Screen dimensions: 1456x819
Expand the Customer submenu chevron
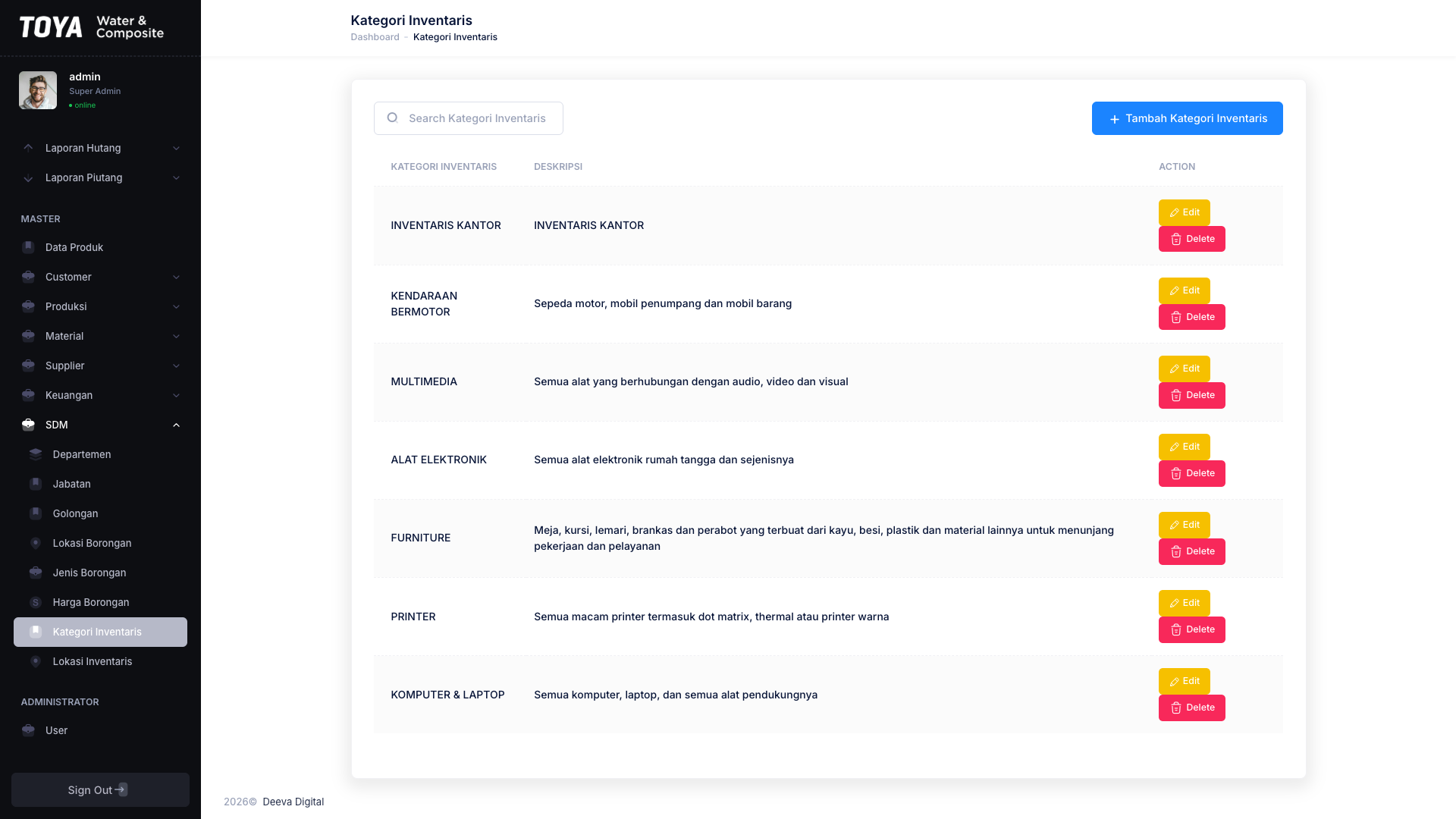[177, 277]
